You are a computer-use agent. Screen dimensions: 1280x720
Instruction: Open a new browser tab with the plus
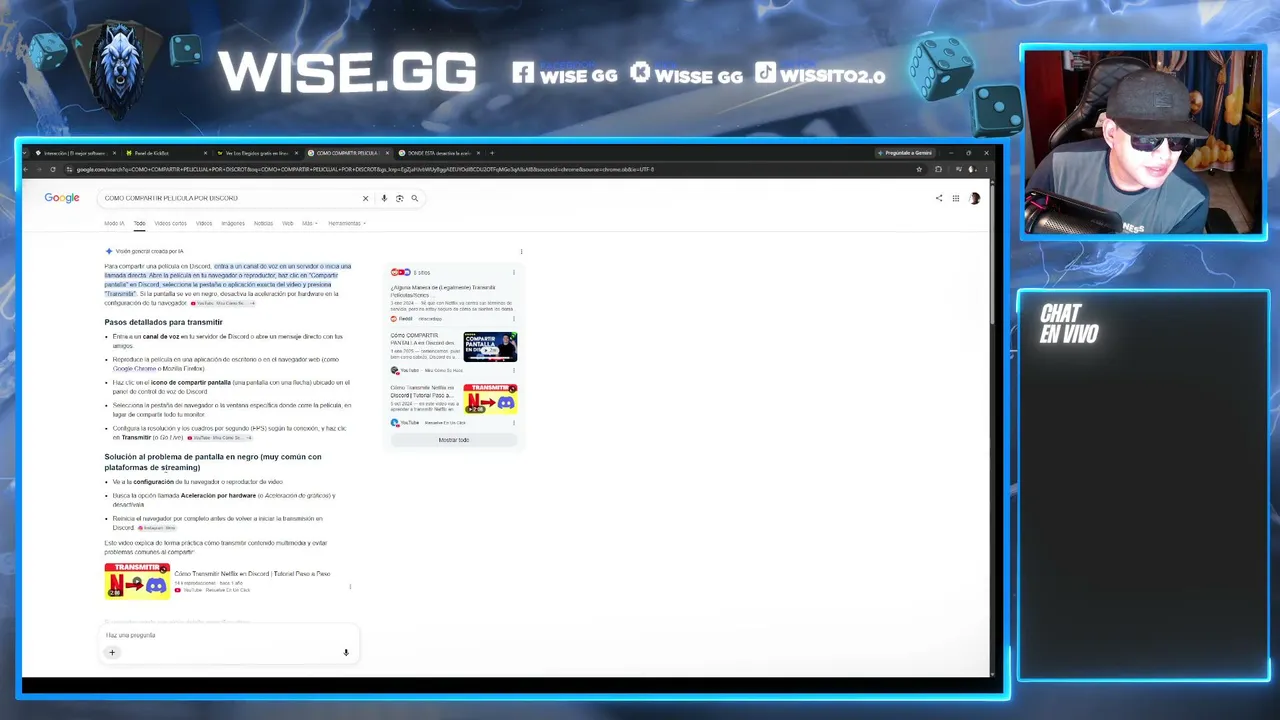coord(491,153)
